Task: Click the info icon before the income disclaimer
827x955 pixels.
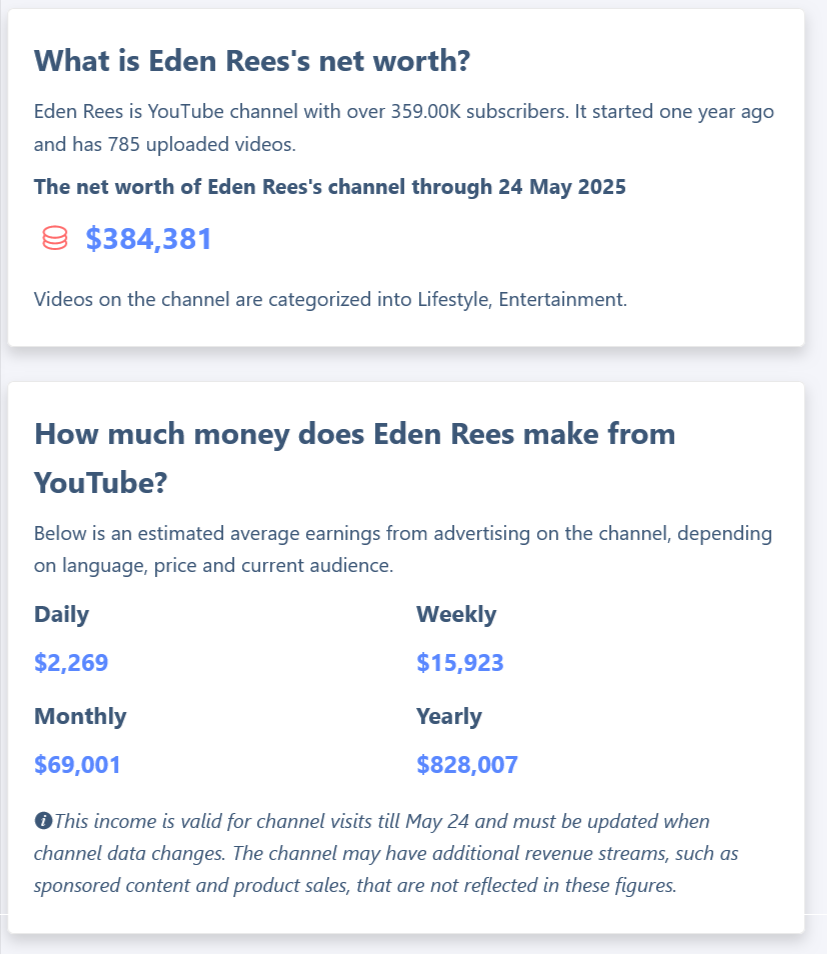Action: [x=43, y=821]
